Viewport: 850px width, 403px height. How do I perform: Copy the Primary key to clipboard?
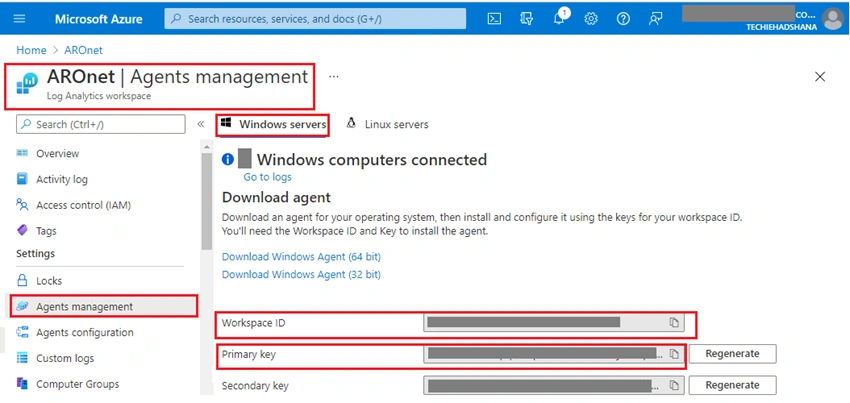coord(674,354)
